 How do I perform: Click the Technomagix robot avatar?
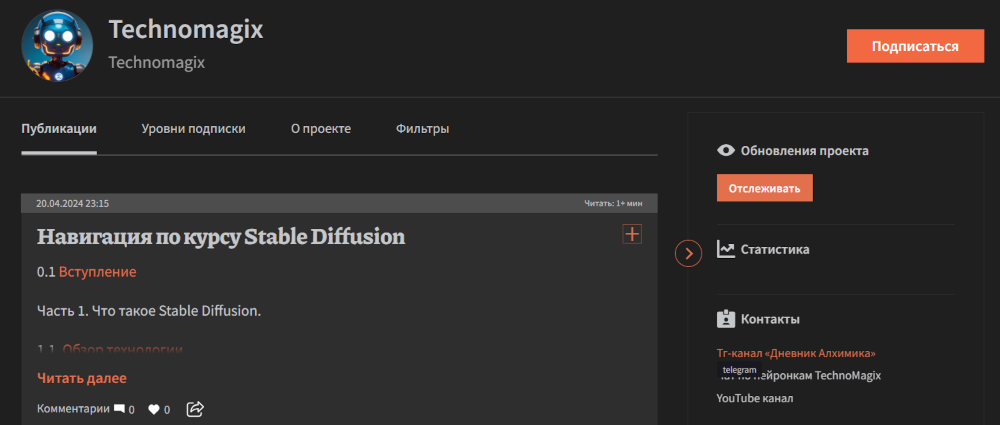click(57, 46)
